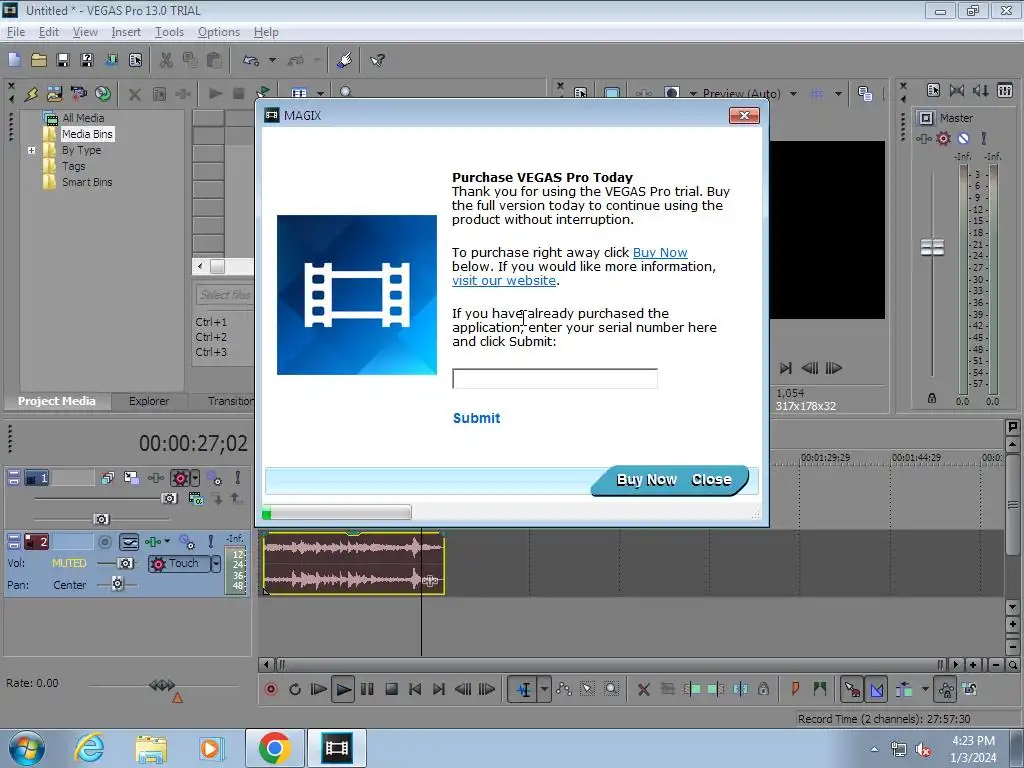This screenshot has width=1024, height=768.
Task: Open the Undo history dropdown arrow
Action: (x=272, y=60)
